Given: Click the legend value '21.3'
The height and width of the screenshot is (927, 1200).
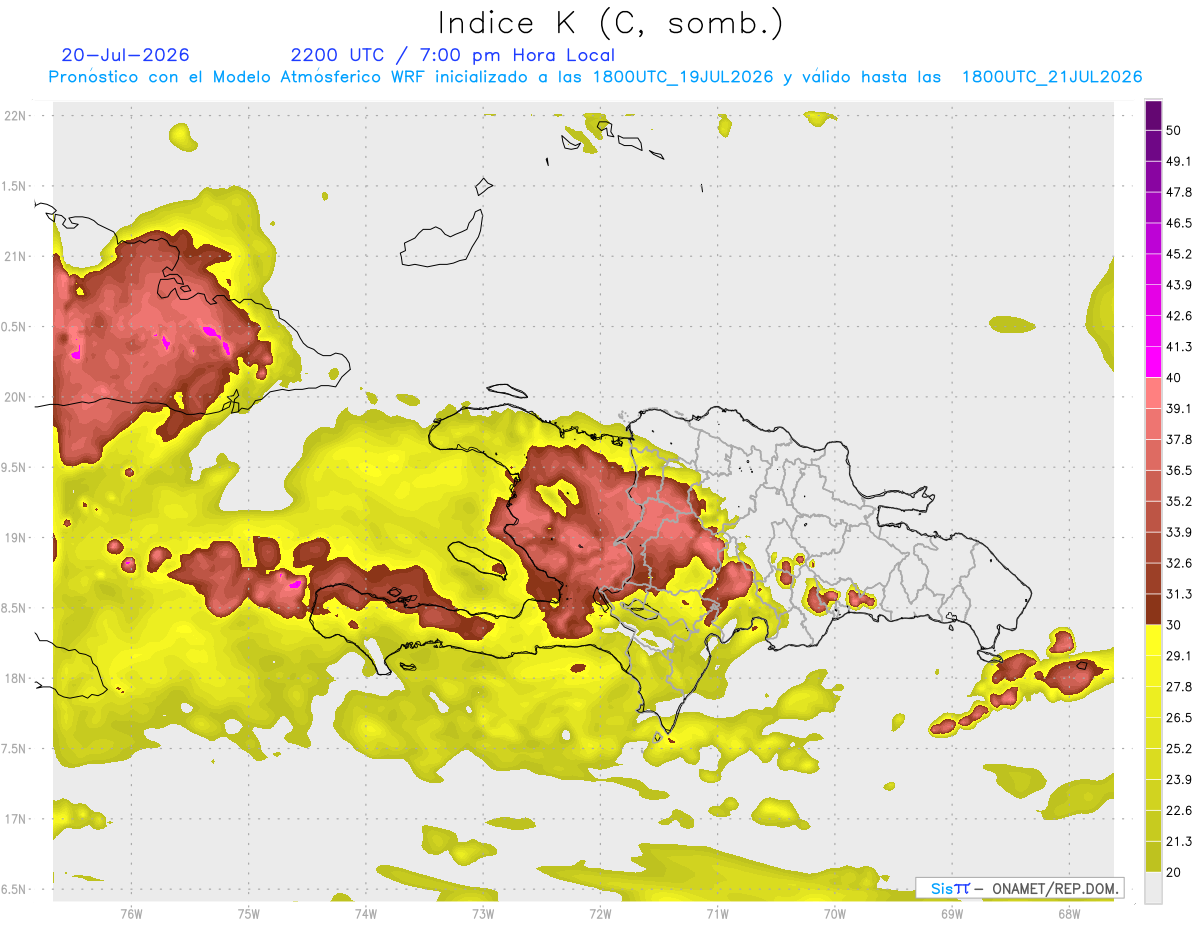Looking at the screenshot, I should pyautogui.click(x=1179, y=842).
